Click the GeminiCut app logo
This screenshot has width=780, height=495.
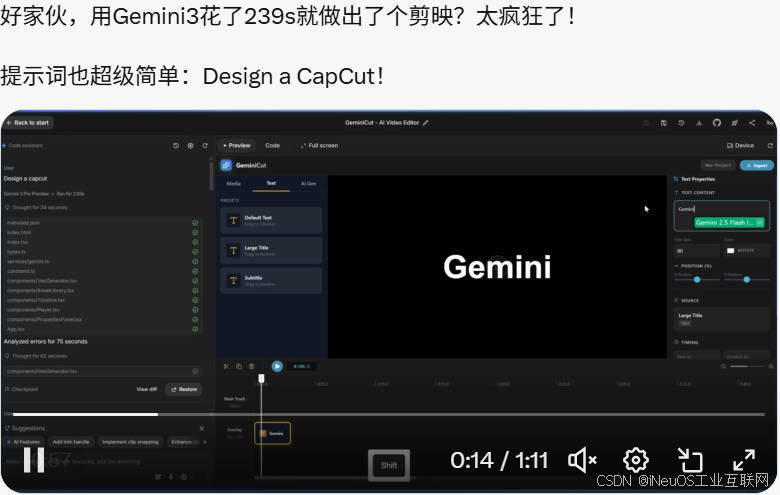pyautogui.click(x=226, y=165)
